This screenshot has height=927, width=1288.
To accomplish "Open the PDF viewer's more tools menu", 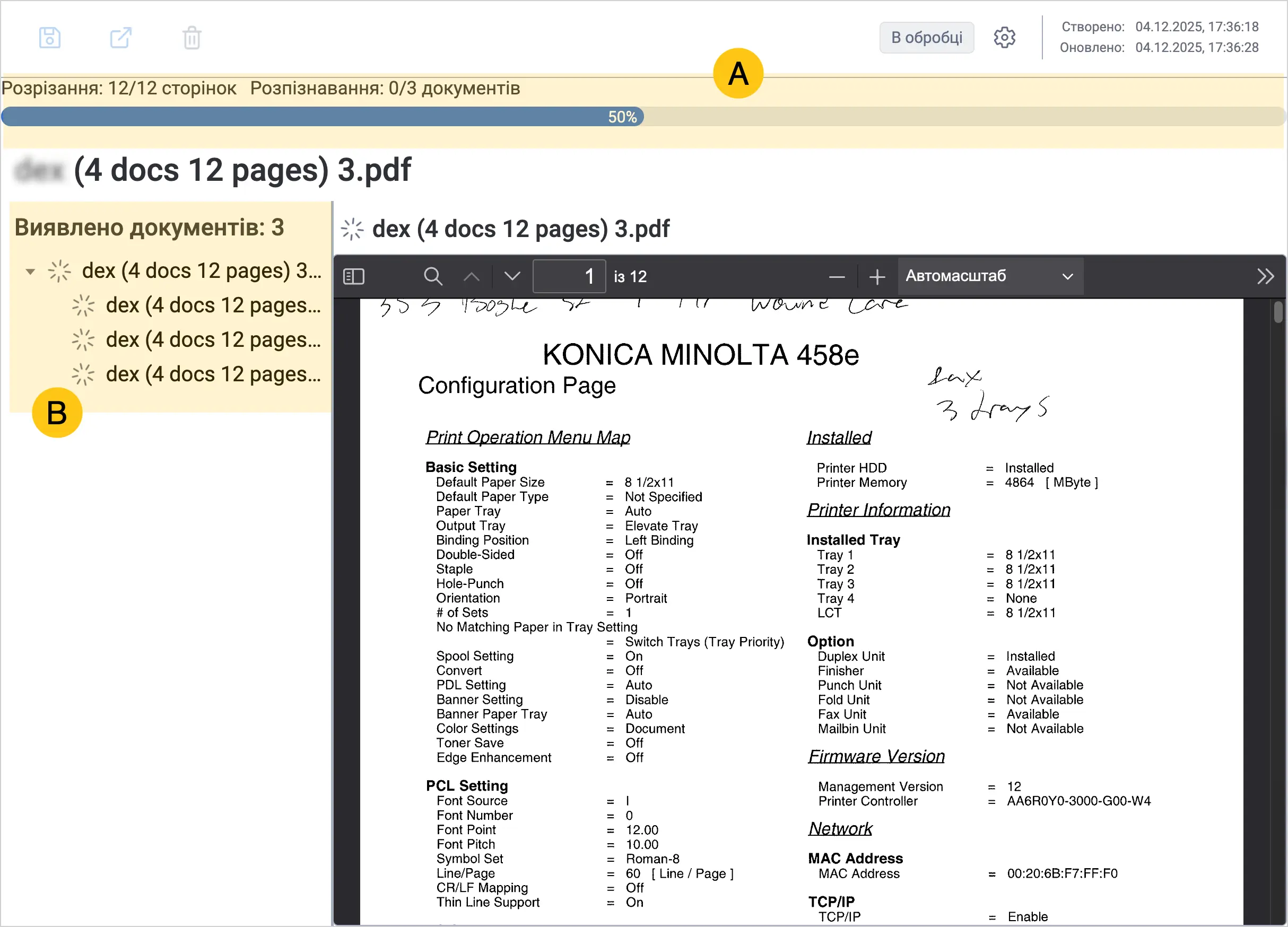I will pyautogui.click(x=1265, y=276).
